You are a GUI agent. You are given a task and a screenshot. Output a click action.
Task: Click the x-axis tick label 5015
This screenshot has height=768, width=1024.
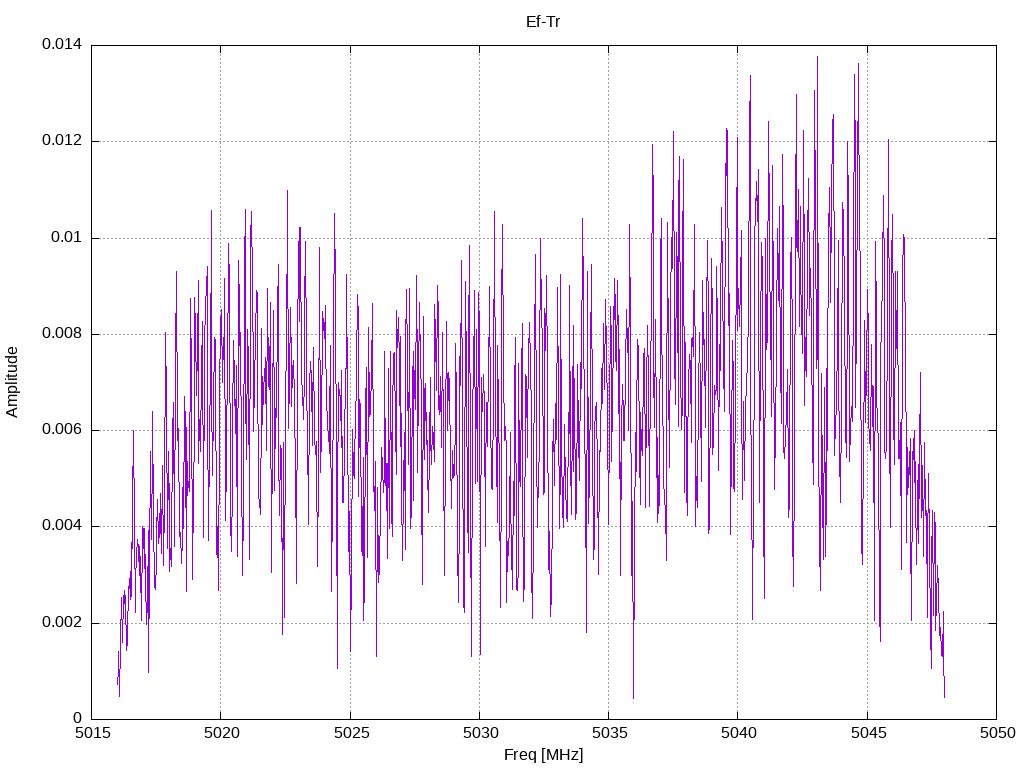(93, 733)
